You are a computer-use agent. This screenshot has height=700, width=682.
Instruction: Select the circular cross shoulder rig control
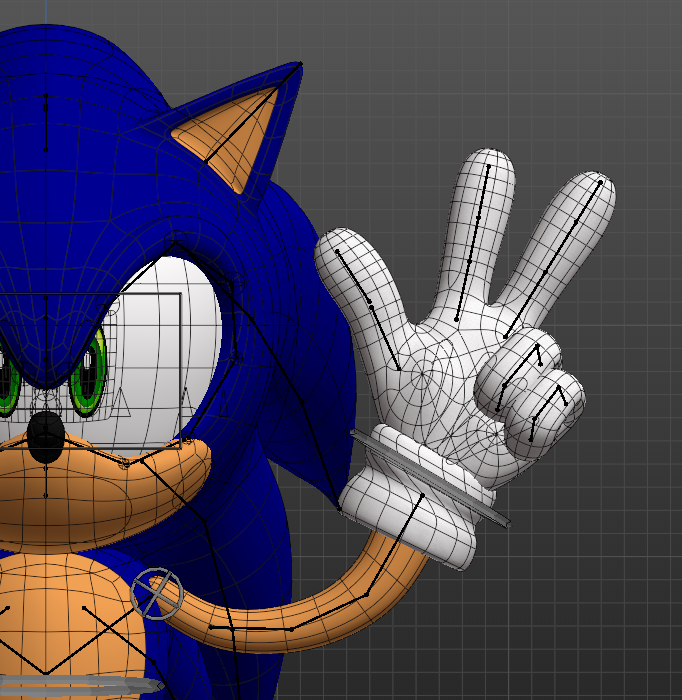pos(157,594)
